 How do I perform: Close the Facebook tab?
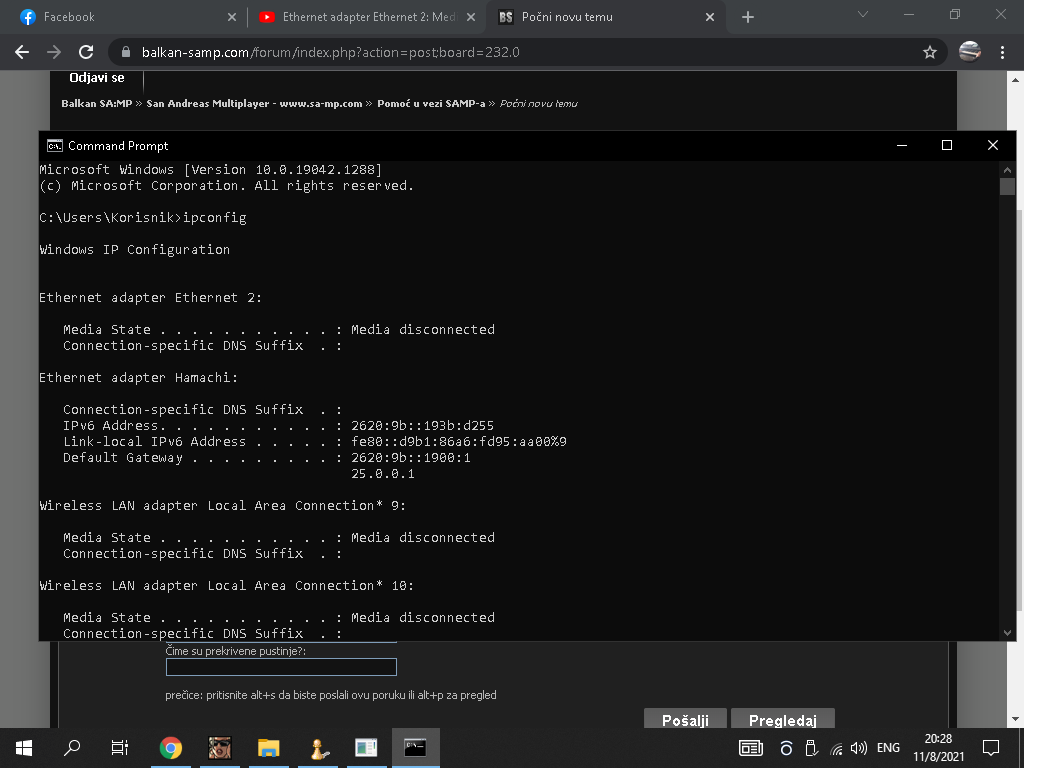[x=232, y=17]
